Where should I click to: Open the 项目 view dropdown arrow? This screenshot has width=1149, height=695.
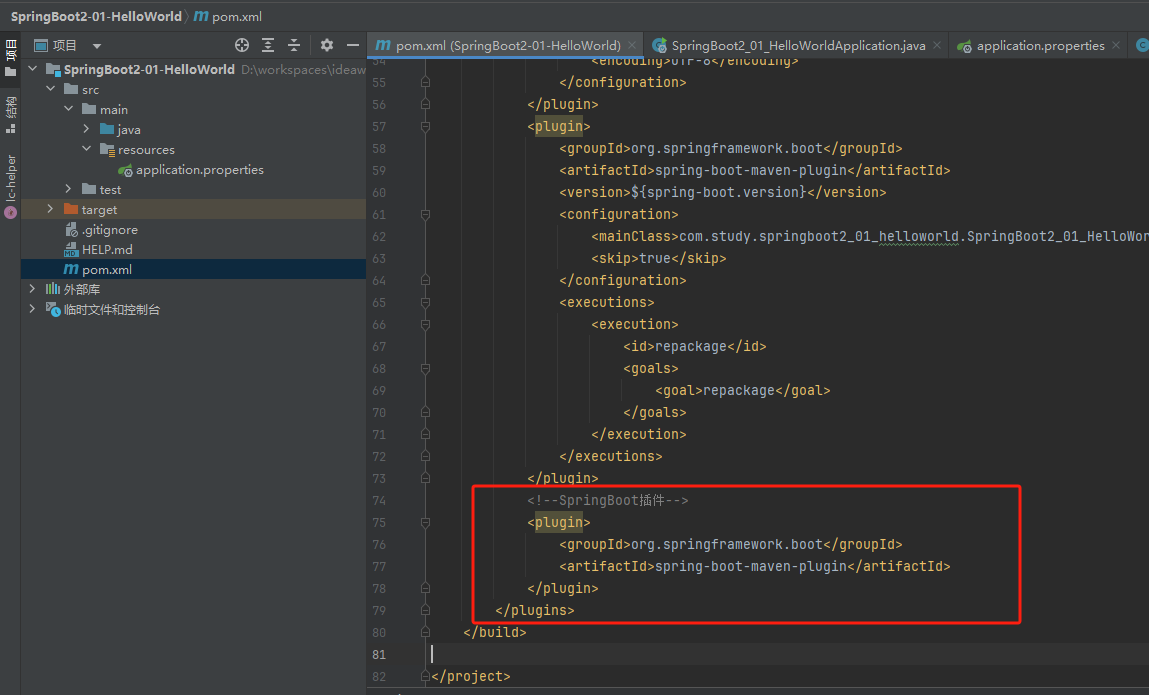[x=97, y=46]
